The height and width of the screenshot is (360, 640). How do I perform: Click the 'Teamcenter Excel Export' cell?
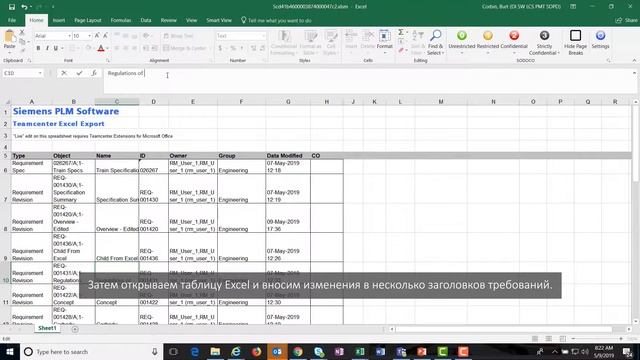coord(58,124)
